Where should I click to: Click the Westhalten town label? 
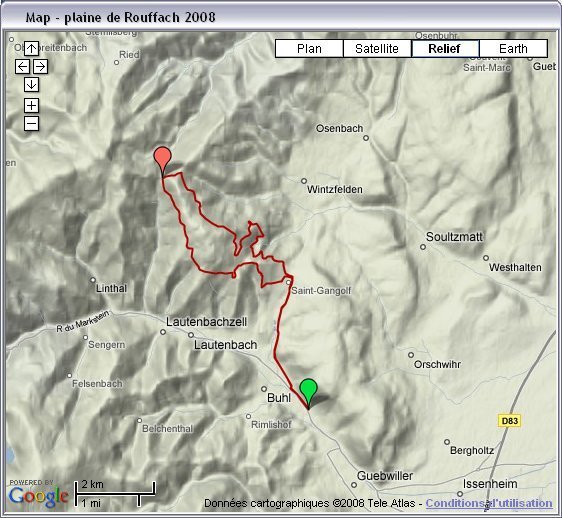pos(515,267)
